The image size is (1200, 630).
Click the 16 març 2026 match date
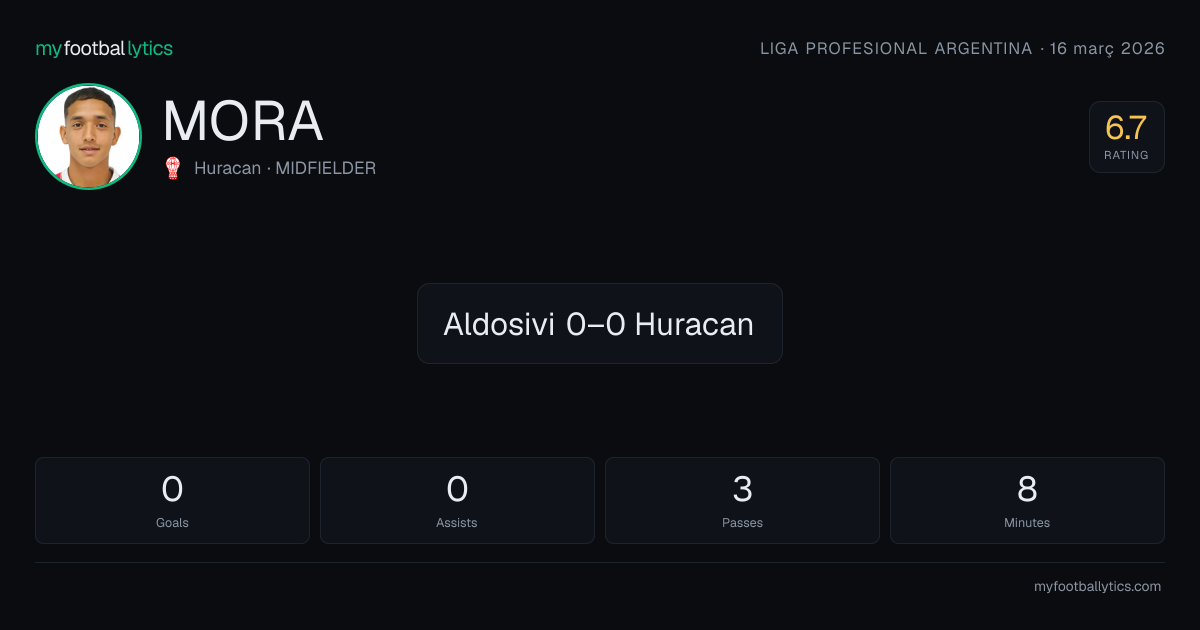pyautogui.click(x=1107, y=48)
